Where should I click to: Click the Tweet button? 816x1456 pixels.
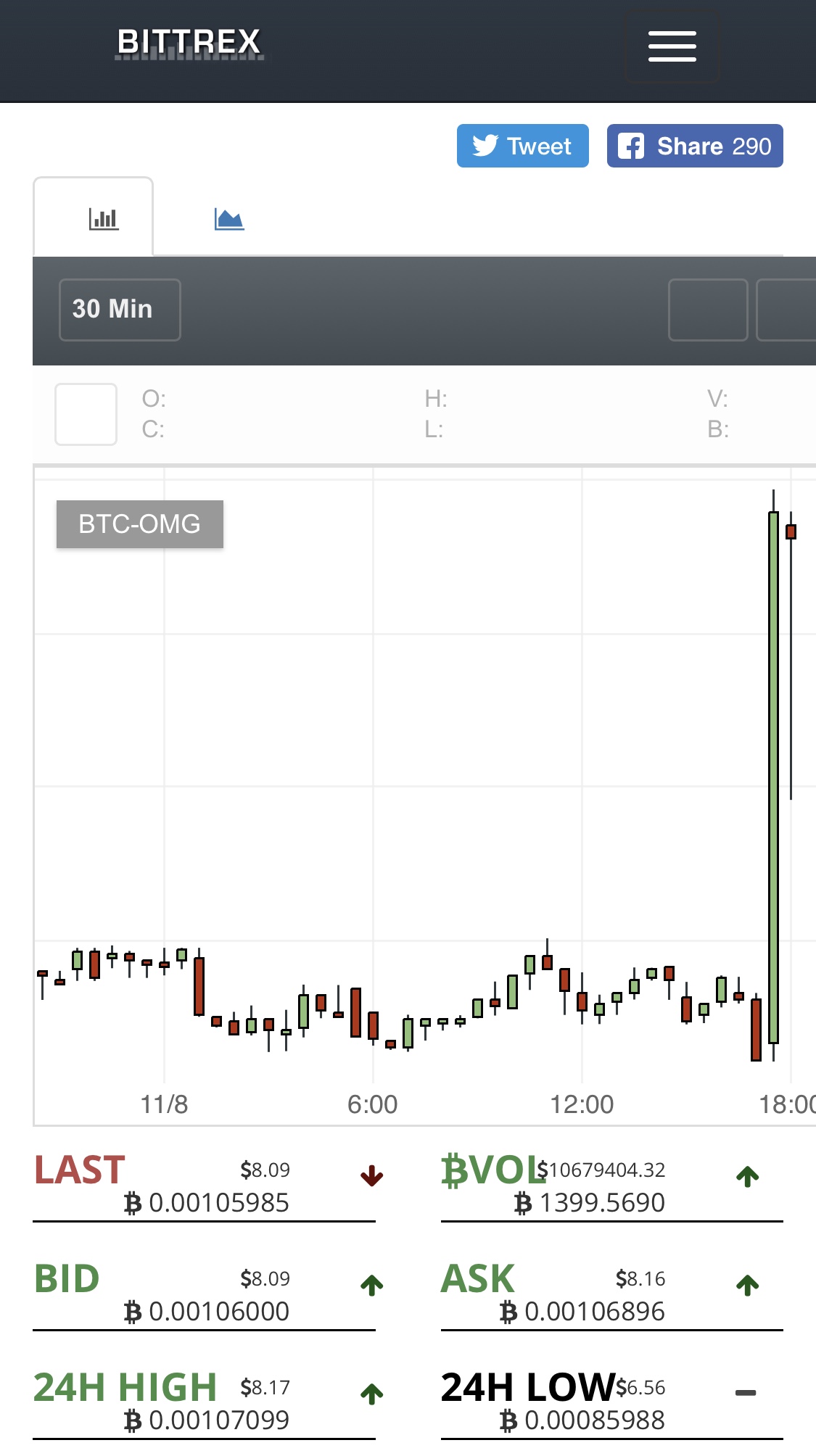[522, 146]
